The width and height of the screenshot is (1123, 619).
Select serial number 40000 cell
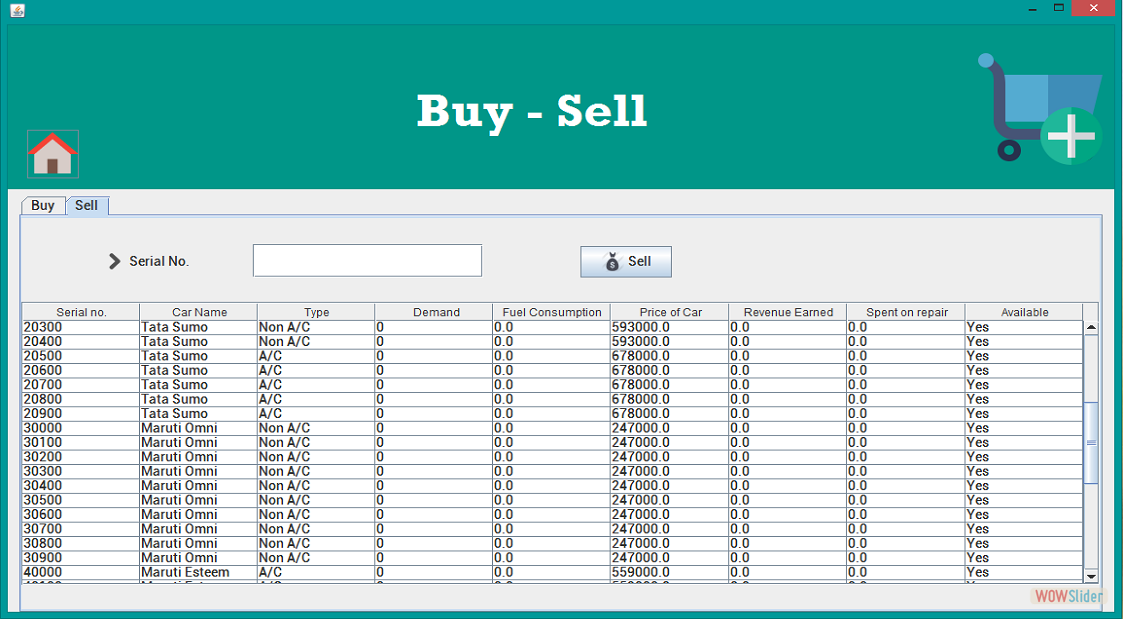click(81, 572)
